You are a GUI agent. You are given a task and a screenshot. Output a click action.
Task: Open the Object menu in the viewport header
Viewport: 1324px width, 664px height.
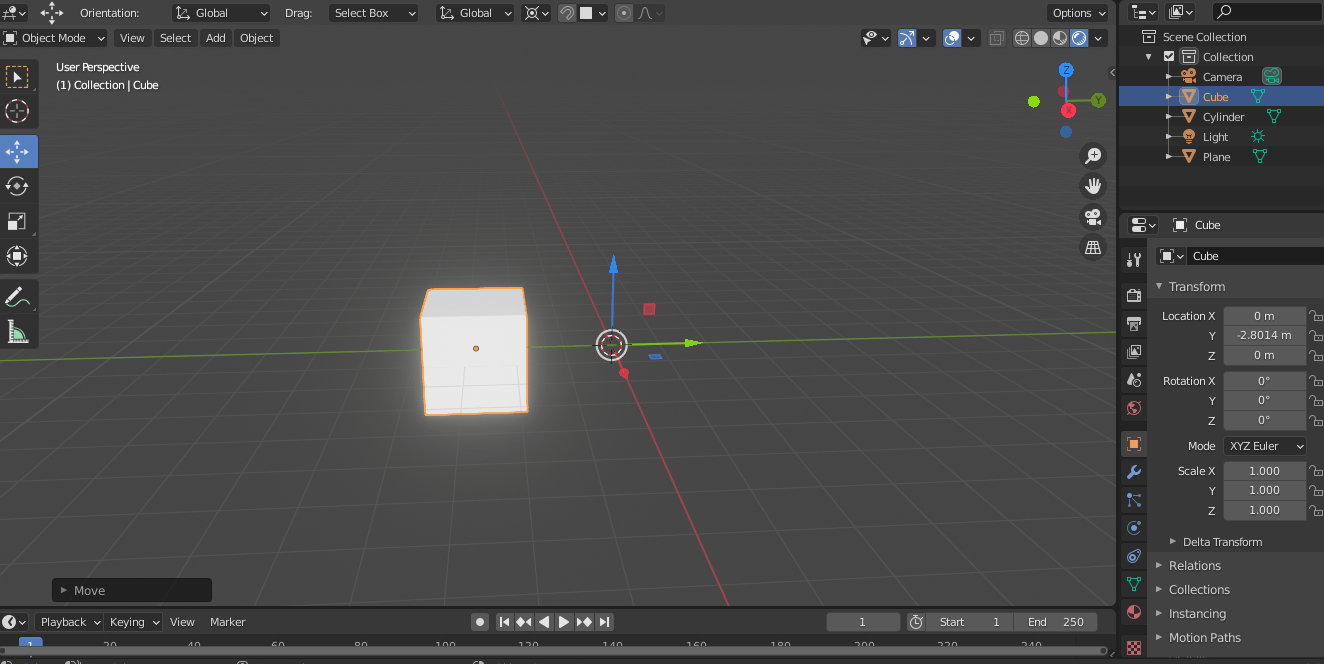pos(256,37)
